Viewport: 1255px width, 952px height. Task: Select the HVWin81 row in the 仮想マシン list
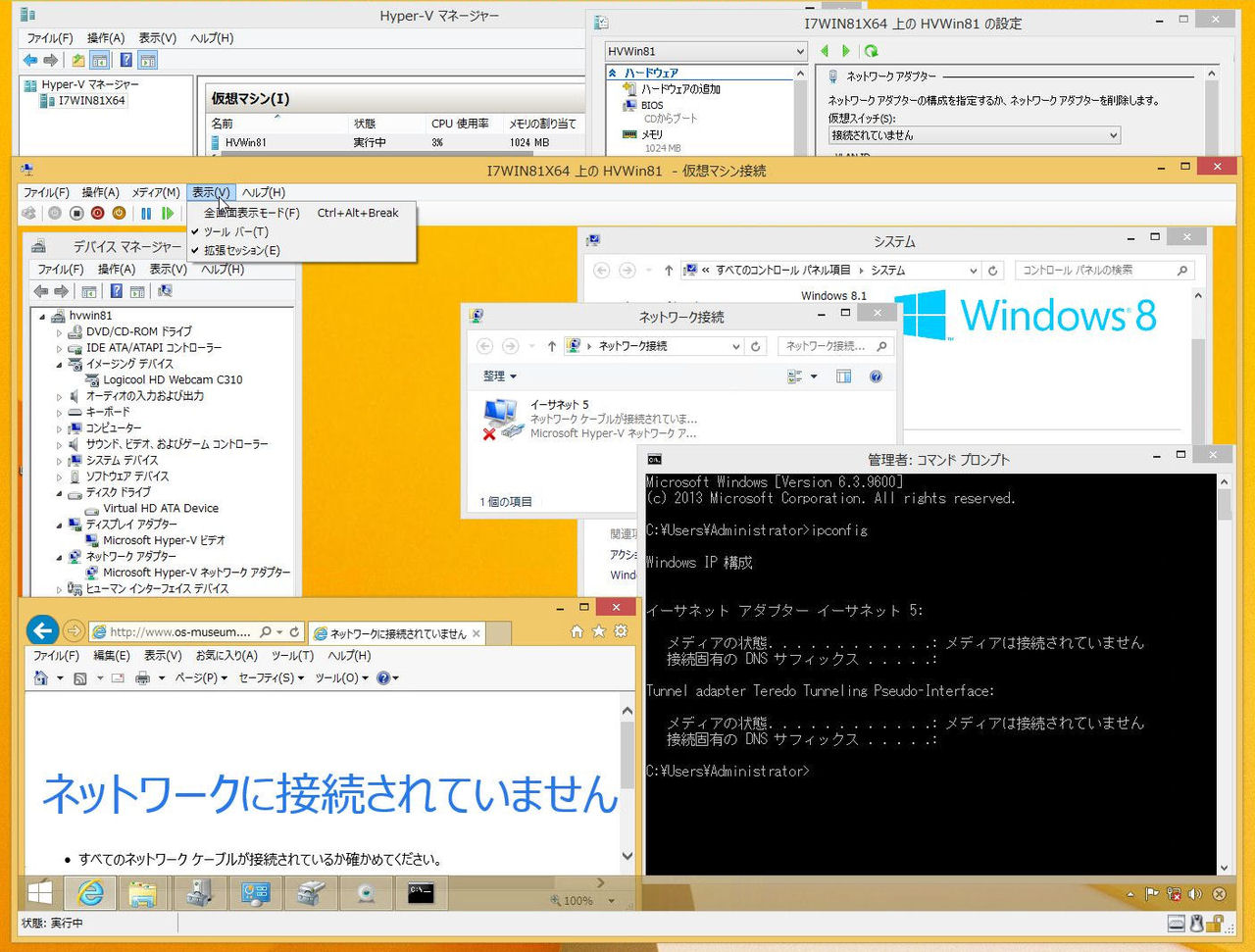(x=396, y=143)
